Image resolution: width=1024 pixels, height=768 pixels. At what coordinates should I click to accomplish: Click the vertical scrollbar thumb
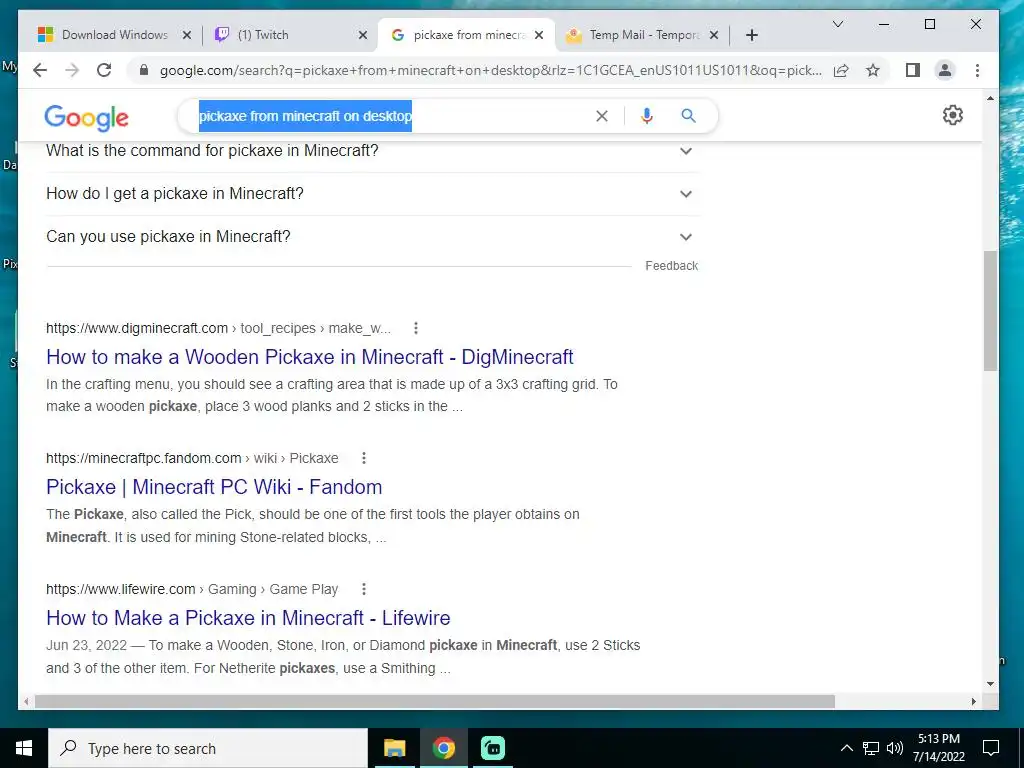tap(990, 310)
